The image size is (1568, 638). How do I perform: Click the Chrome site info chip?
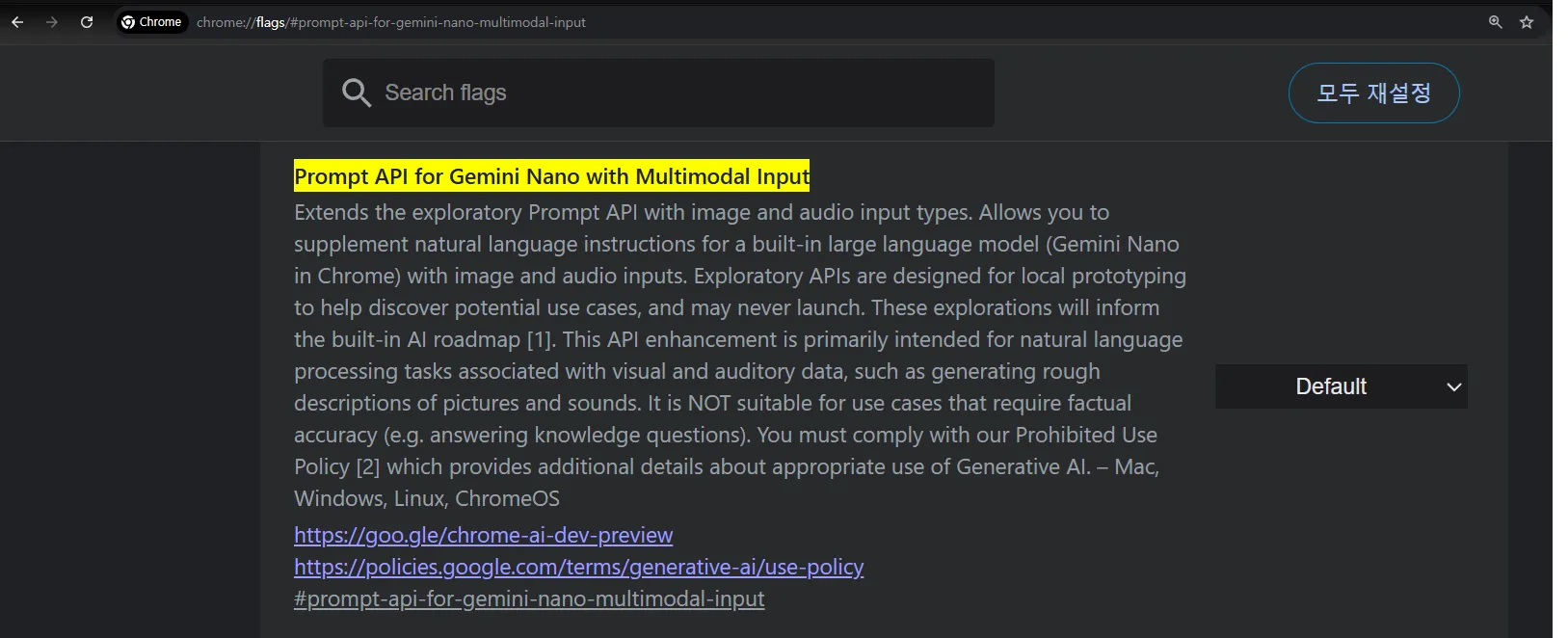pos(152,22)
